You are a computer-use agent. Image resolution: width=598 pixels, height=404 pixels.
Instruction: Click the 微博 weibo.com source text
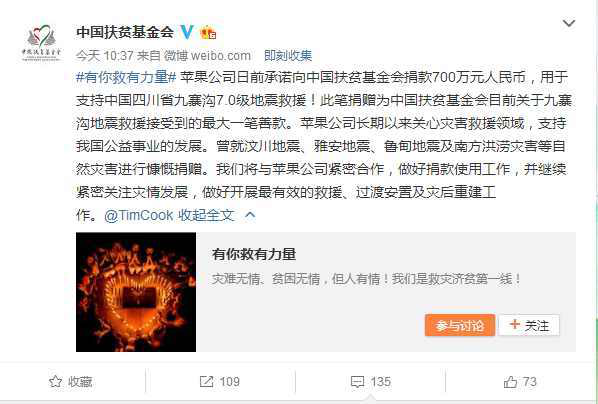208,56
